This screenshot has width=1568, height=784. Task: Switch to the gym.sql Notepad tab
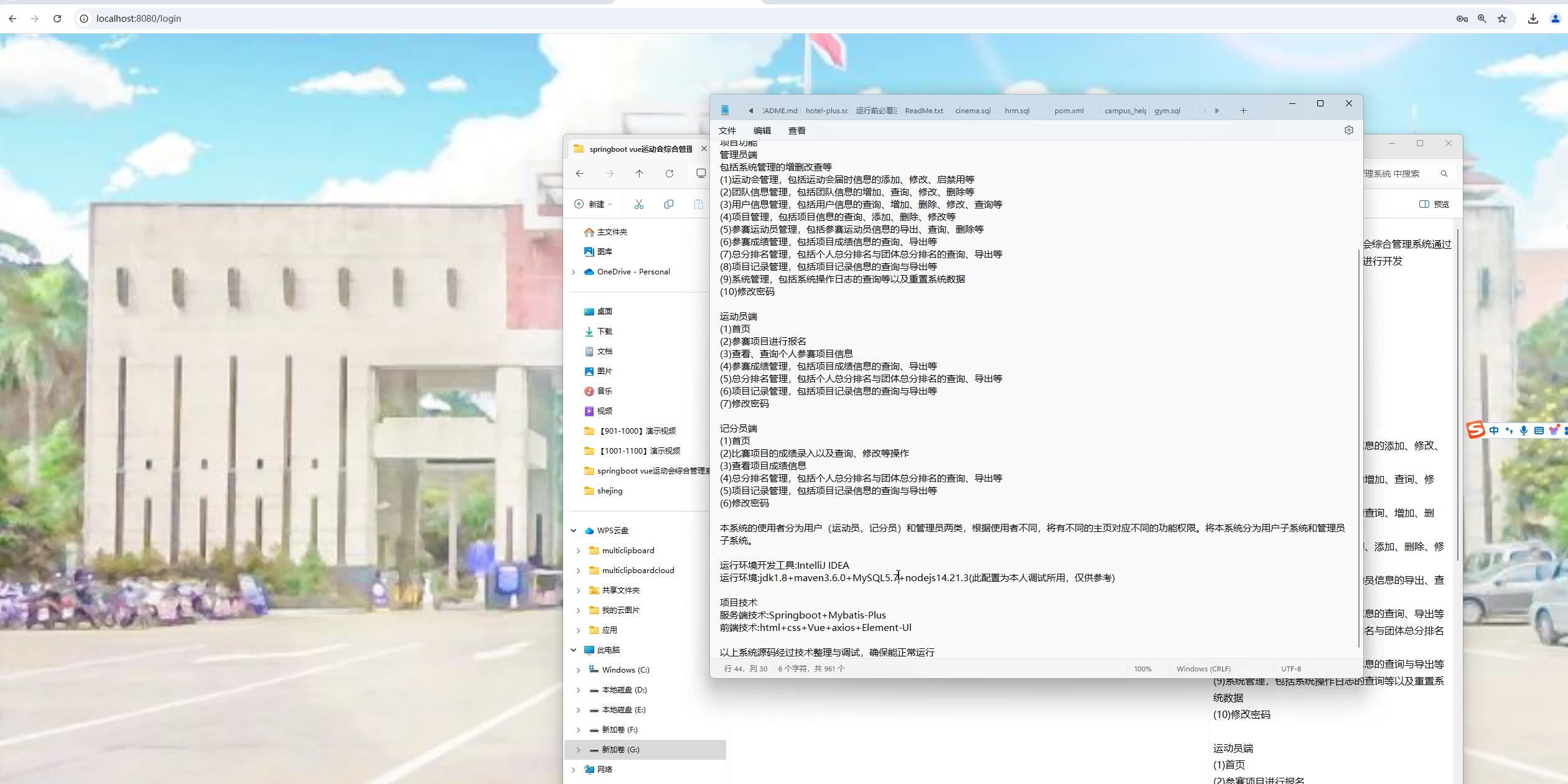tap(1167, 111)
